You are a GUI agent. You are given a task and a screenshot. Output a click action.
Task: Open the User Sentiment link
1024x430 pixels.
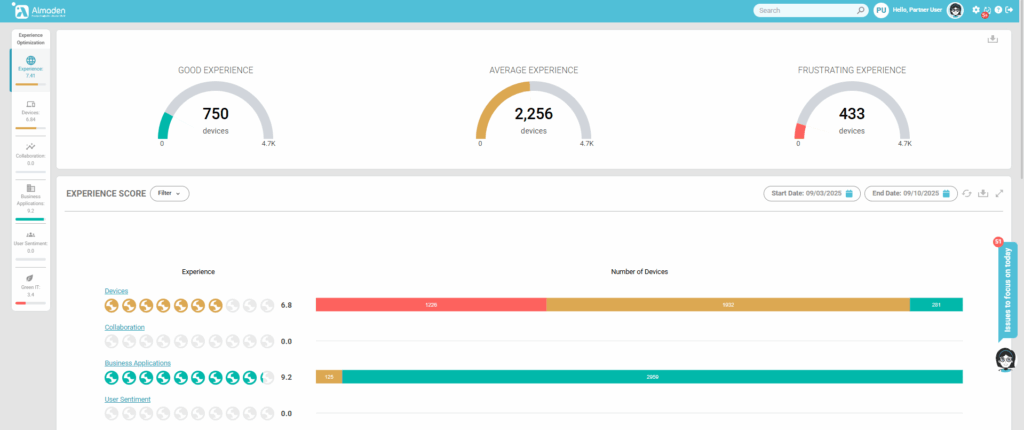coord(128,399)
